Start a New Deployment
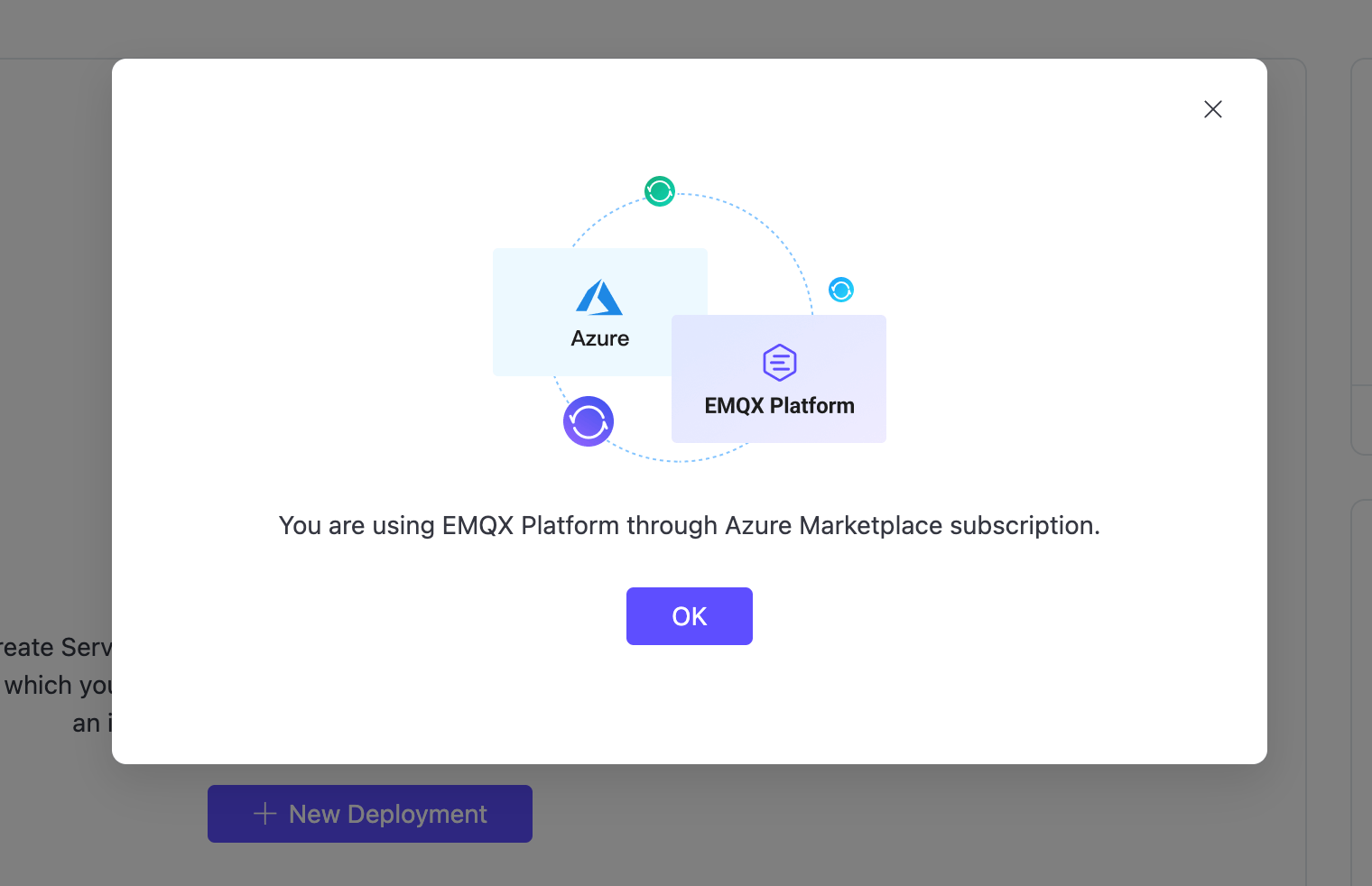 (x=369, y=813)
